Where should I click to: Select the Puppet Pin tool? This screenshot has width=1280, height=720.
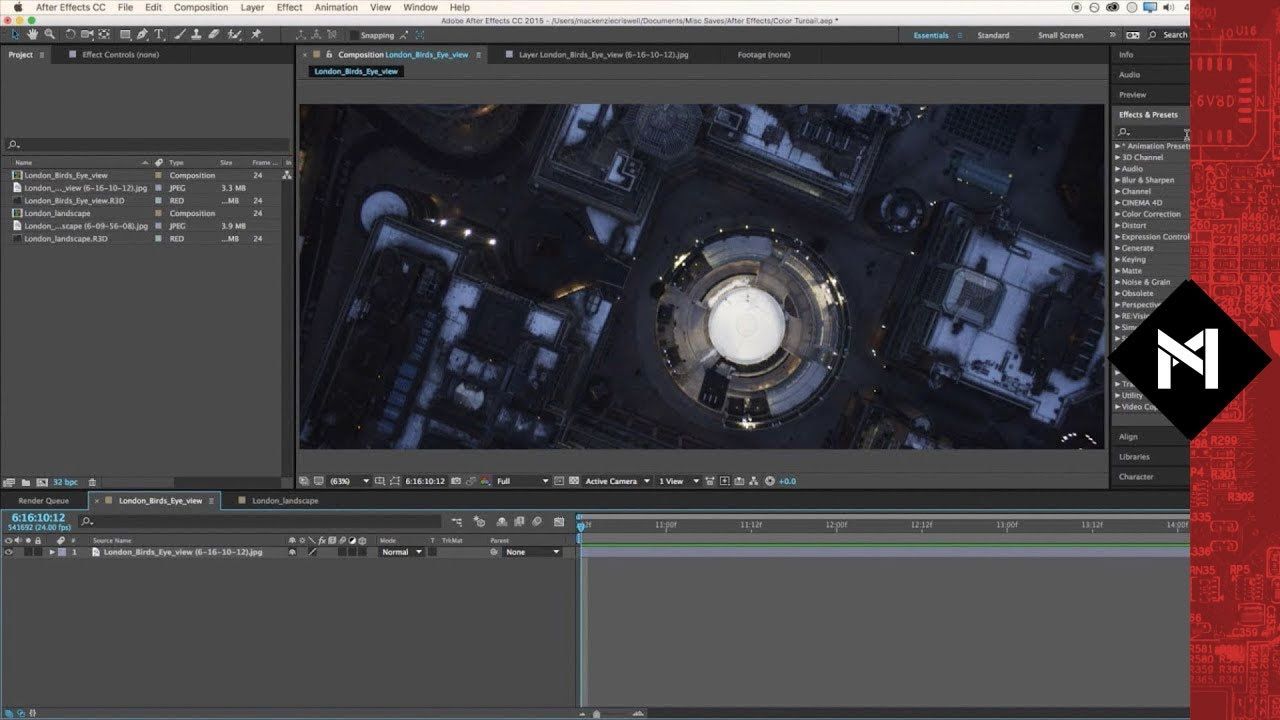(257, 35)
